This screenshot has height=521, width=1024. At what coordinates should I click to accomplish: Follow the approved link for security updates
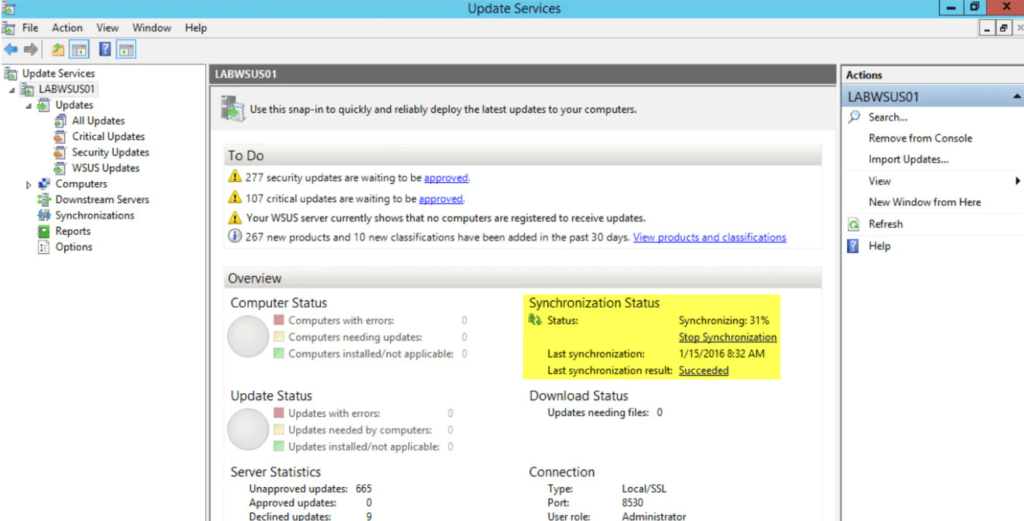pyautogui.click(x=446, y=178)
